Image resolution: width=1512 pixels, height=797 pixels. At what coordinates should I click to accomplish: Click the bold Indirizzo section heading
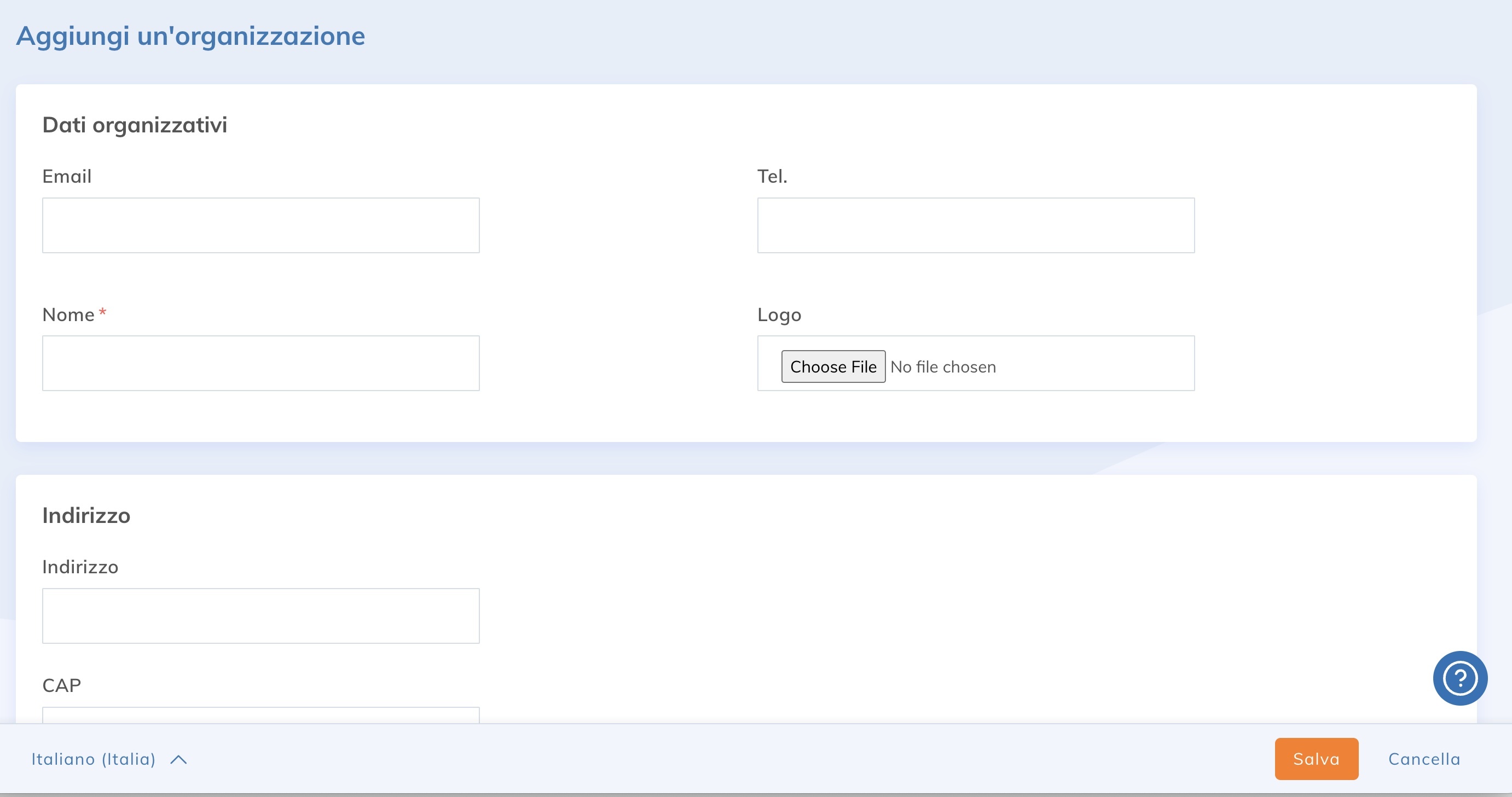click(86, 515)
